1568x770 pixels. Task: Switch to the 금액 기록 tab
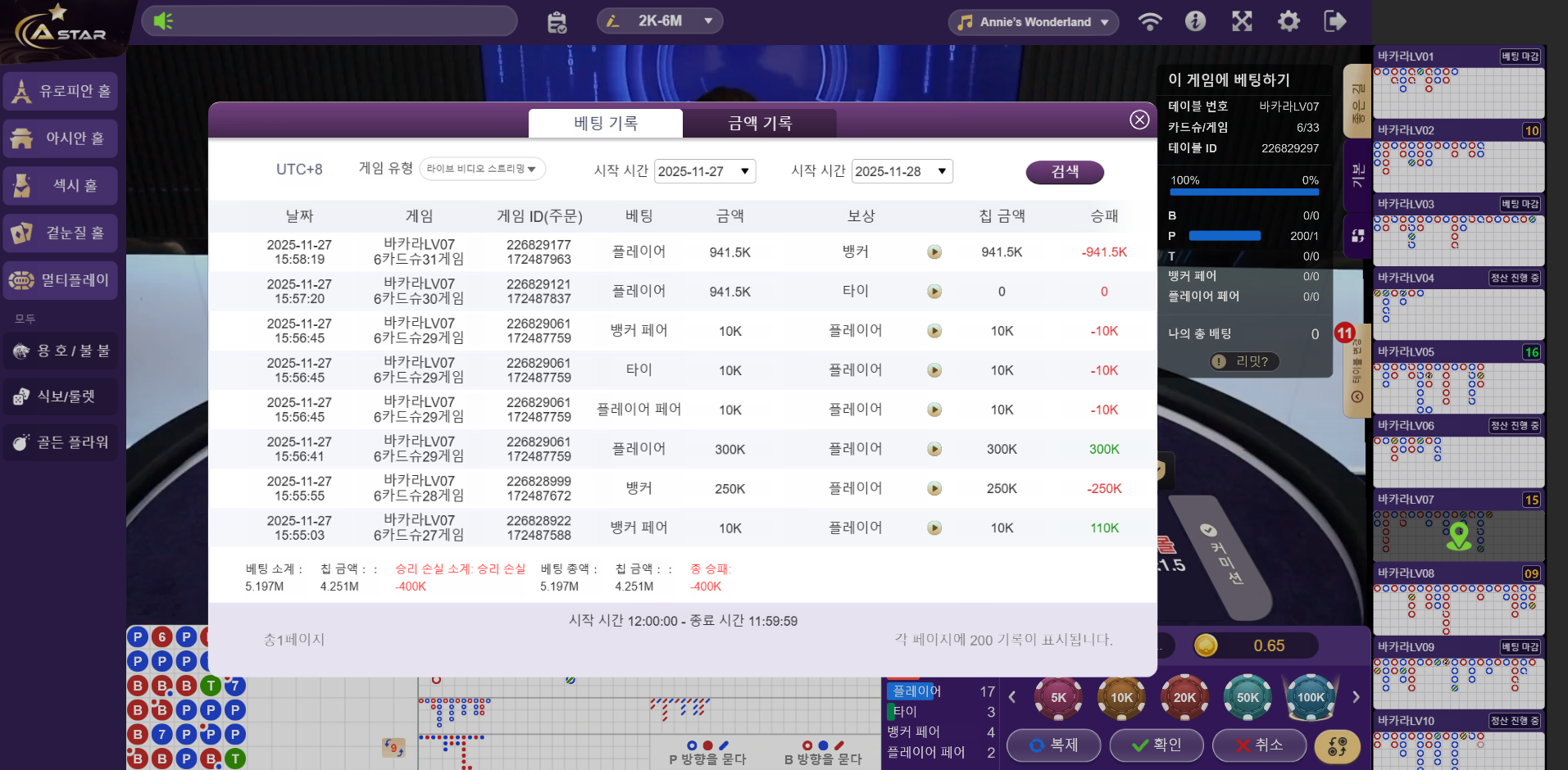point(760,124)
